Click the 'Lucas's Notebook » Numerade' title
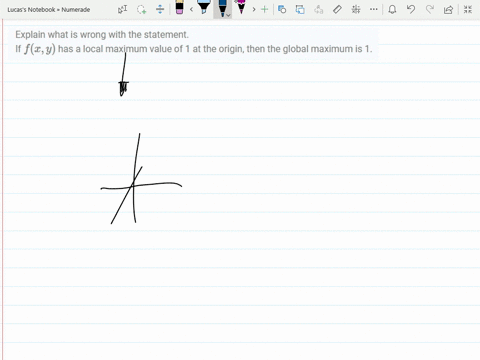Viewport: 480px width, 360px height. coord(49,10)
